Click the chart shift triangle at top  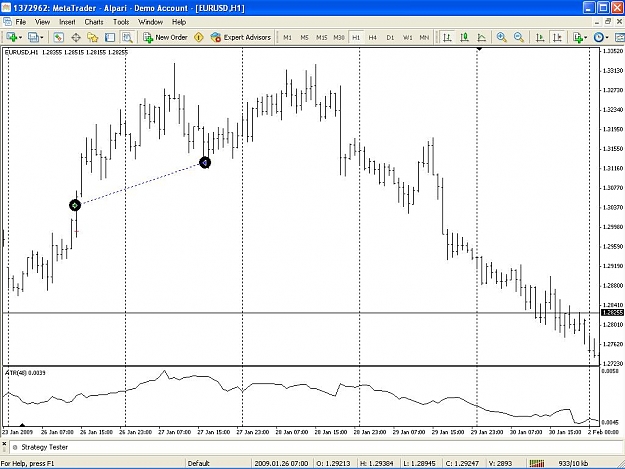click(x=480, y=49)
